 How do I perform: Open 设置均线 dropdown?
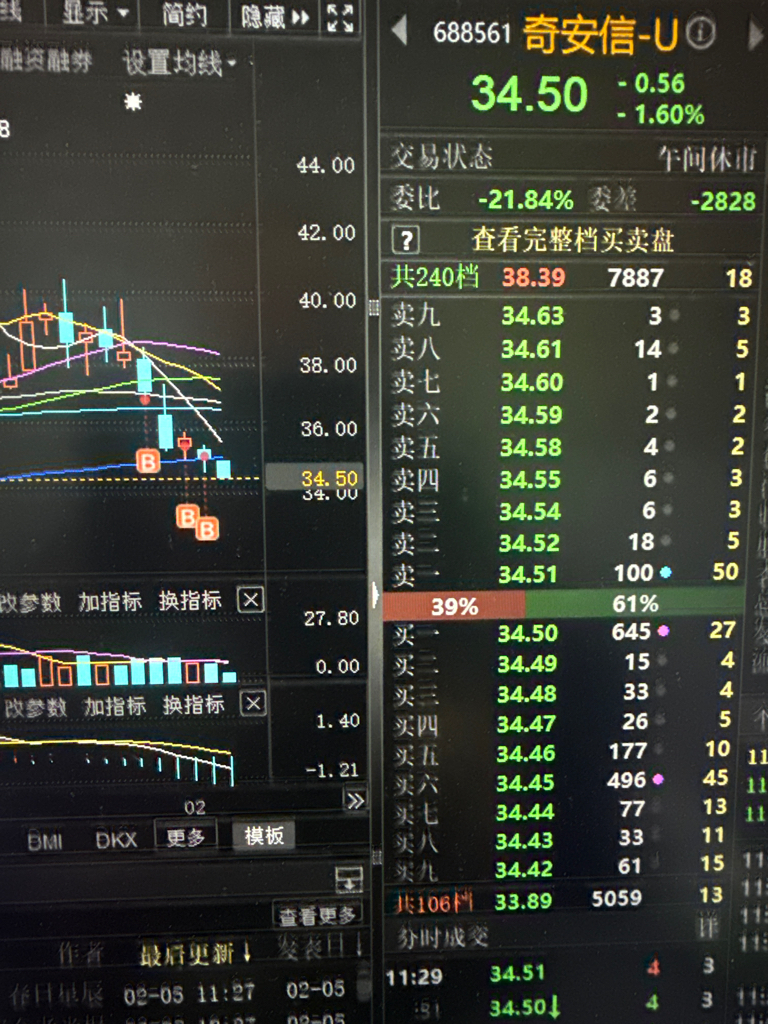(x=179, y=63)
